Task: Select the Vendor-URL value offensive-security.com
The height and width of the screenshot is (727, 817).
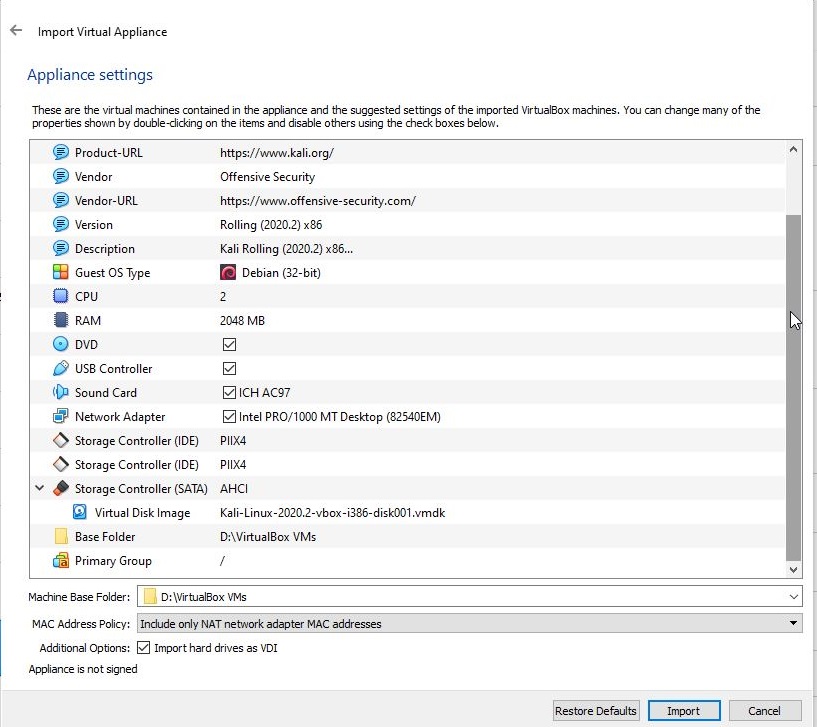Action: point(317,201)
